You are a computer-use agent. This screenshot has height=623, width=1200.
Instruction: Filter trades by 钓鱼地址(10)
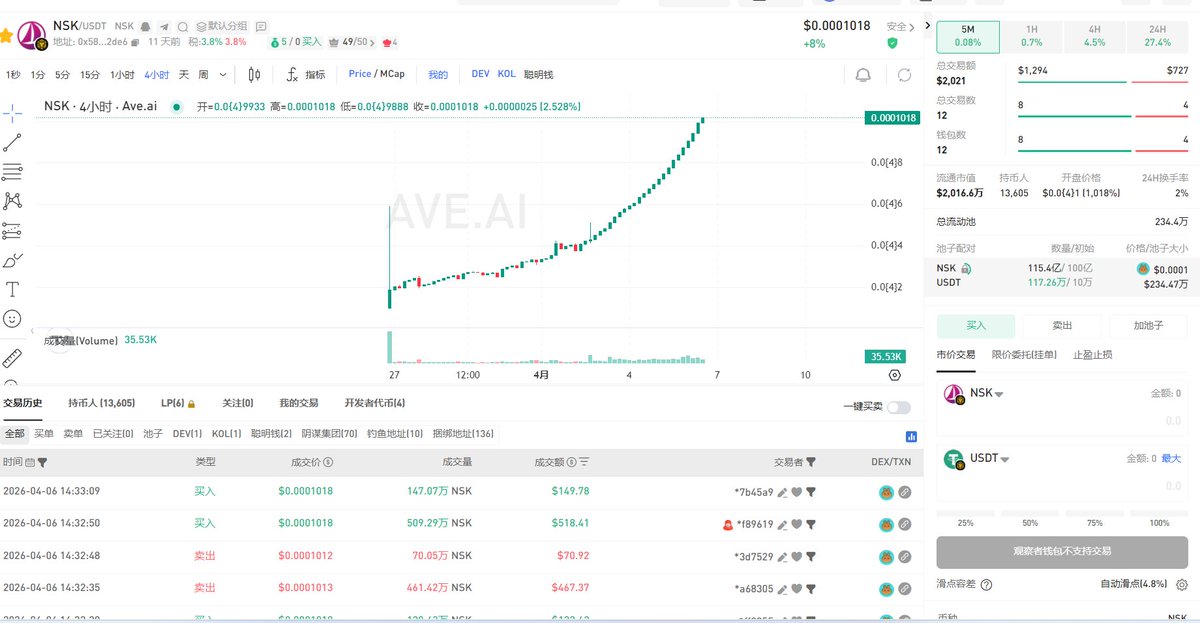[395, 434]
